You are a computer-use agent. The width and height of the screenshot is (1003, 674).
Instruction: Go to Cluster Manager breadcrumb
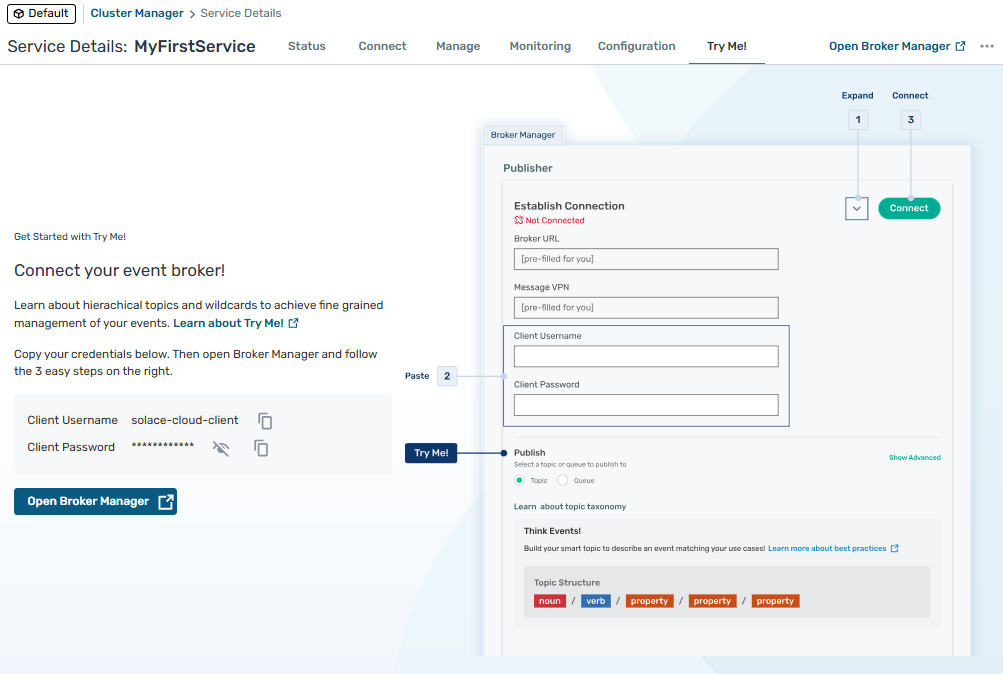(x=137, y=13)
